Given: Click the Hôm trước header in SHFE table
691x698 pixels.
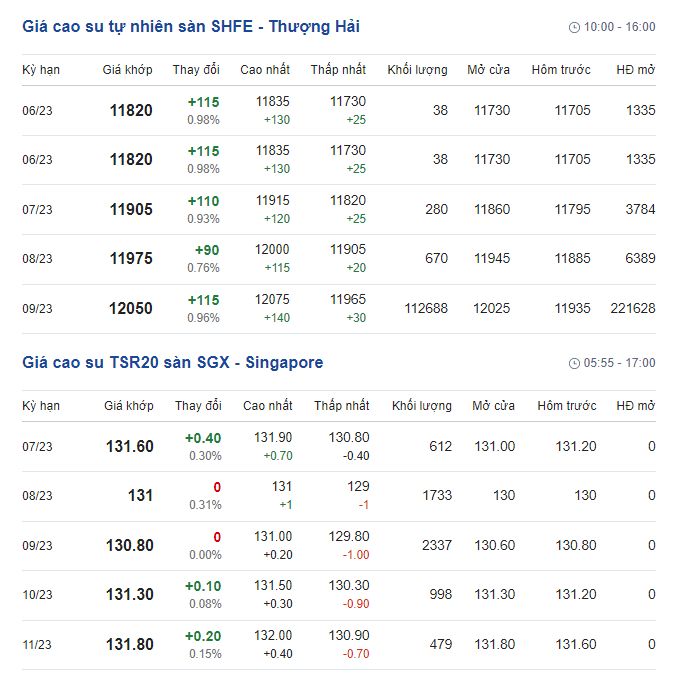Looking at the screenshot, I should (x=561, y=70).
